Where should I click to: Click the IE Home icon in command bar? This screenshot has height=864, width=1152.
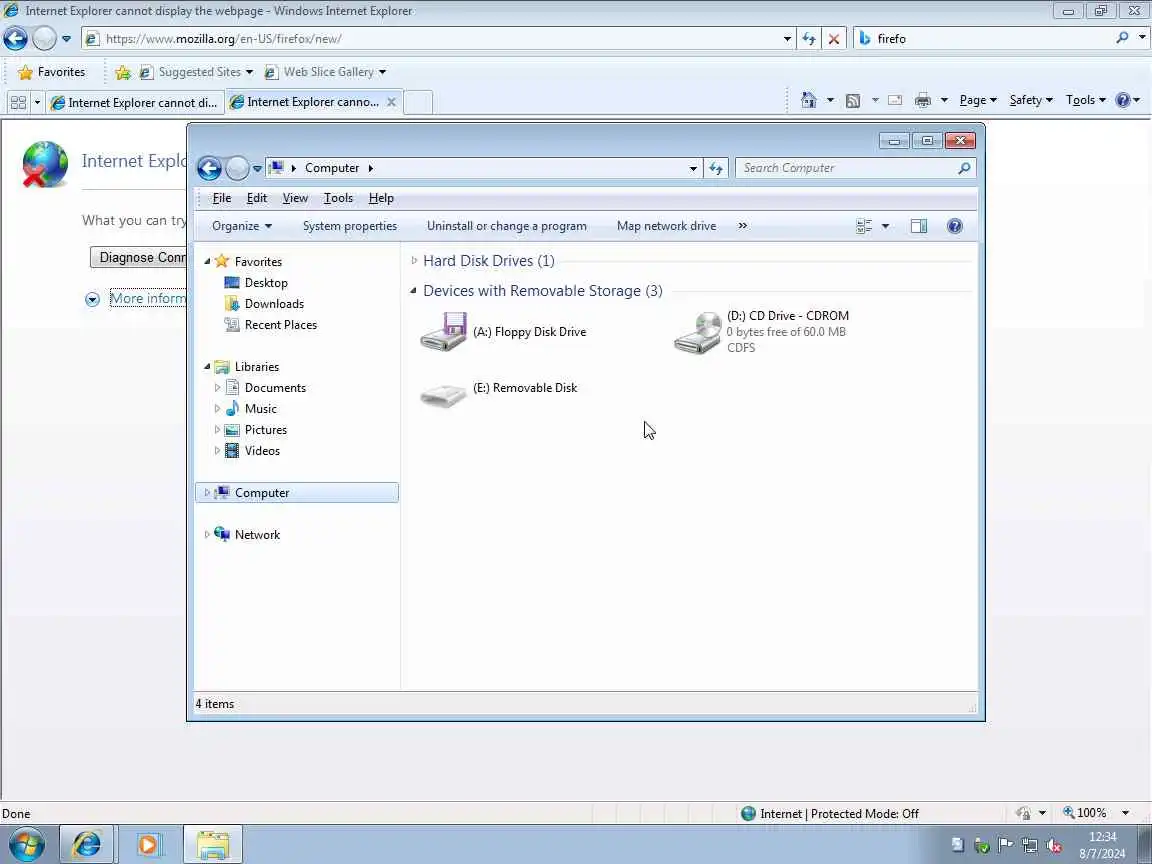[x=809, y=100]
